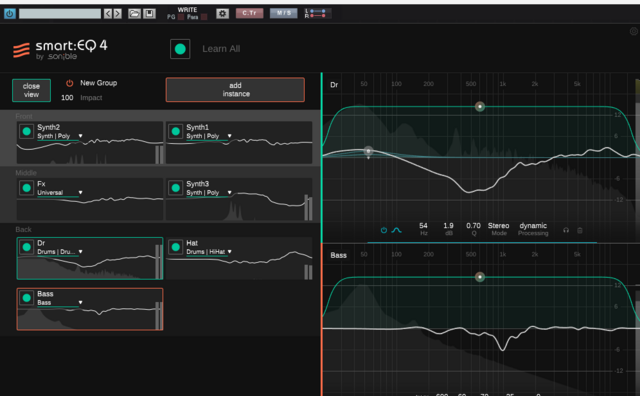Toggle the Synth1 instance green button
This screenshot has width=640, height=396.
click(x=176, y=131)
